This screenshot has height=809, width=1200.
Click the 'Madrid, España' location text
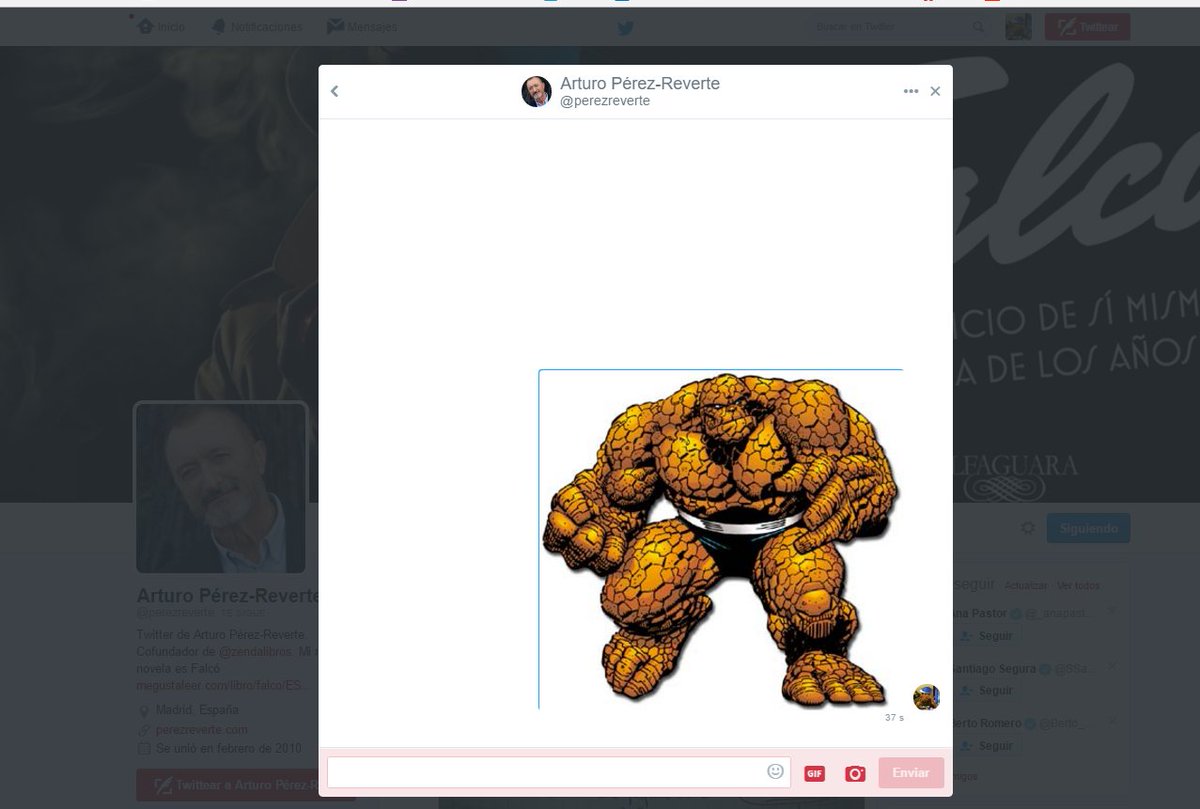coord(197,710)
